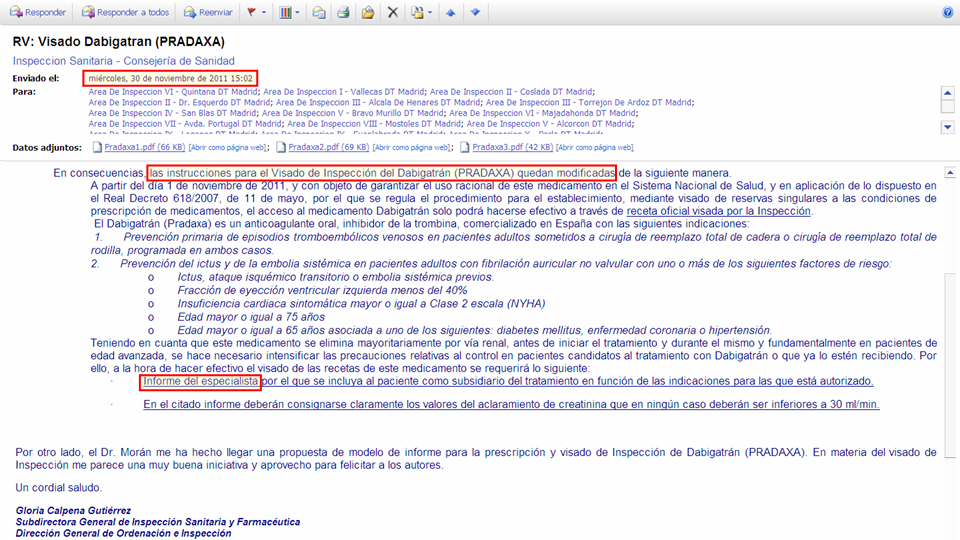The image size is (960, 540).
Task: Click signature line 'Dirección General de Ordenación e Inspección'
Action: pyautogui.click(x=123, y=533)
